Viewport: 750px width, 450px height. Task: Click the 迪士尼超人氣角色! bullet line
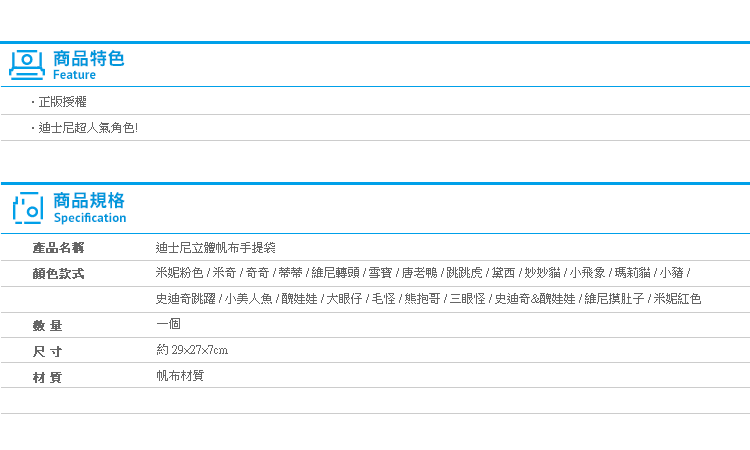coord(85,128)
